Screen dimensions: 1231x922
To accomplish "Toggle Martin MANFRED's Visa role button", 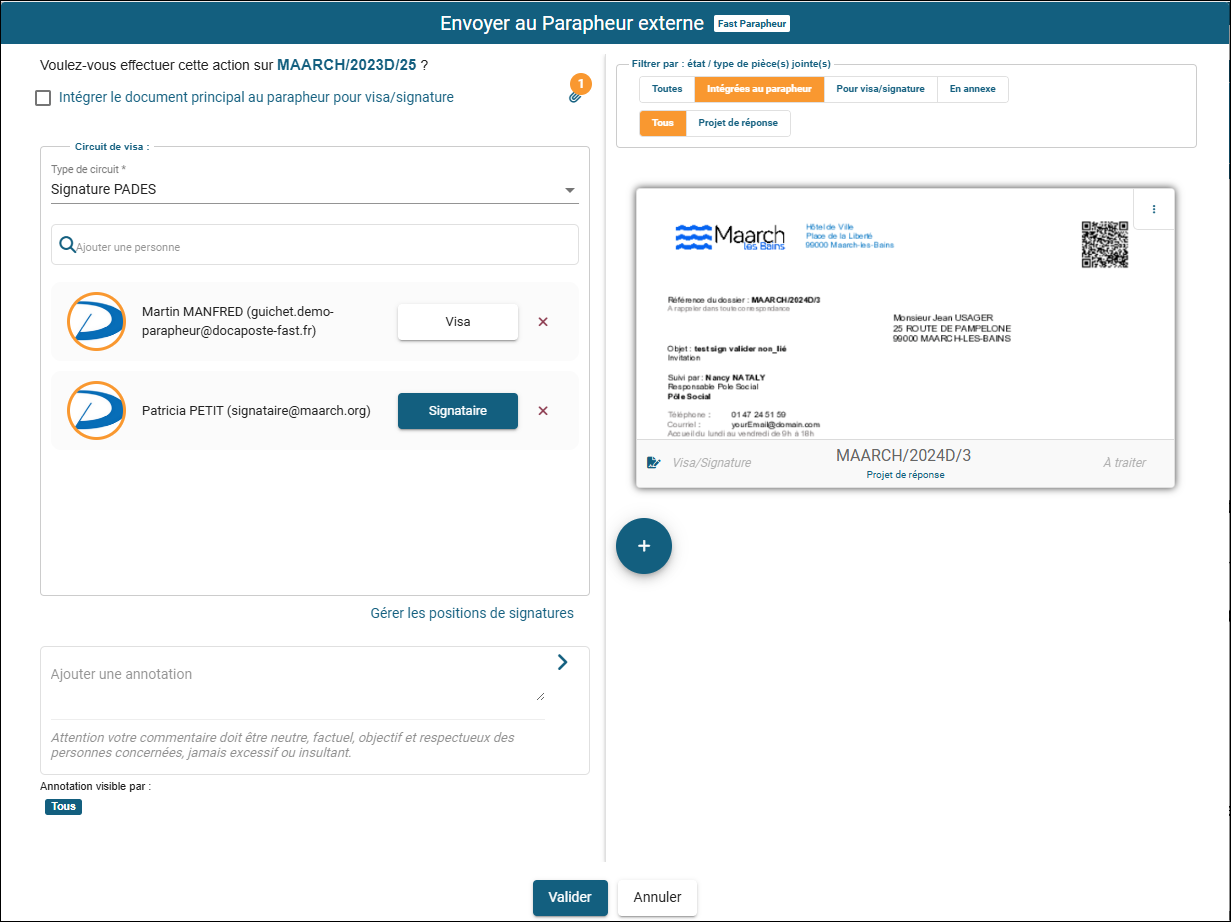I will [x=457, y=322].
